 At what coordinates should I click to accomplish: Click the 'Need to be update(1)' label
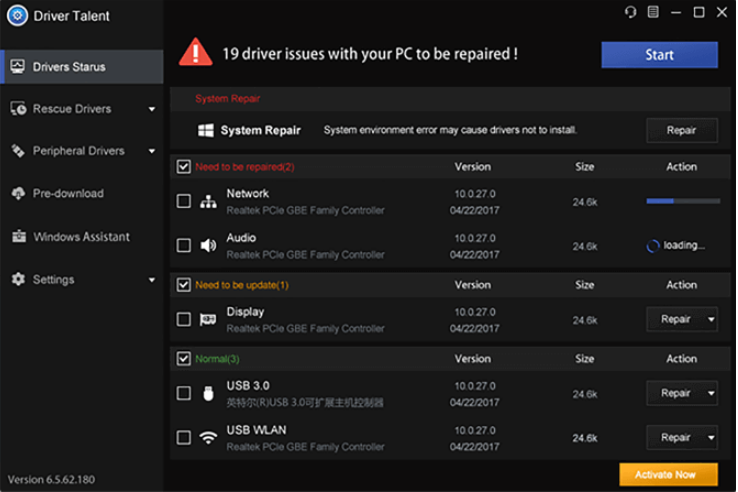(x=242, y=285)
